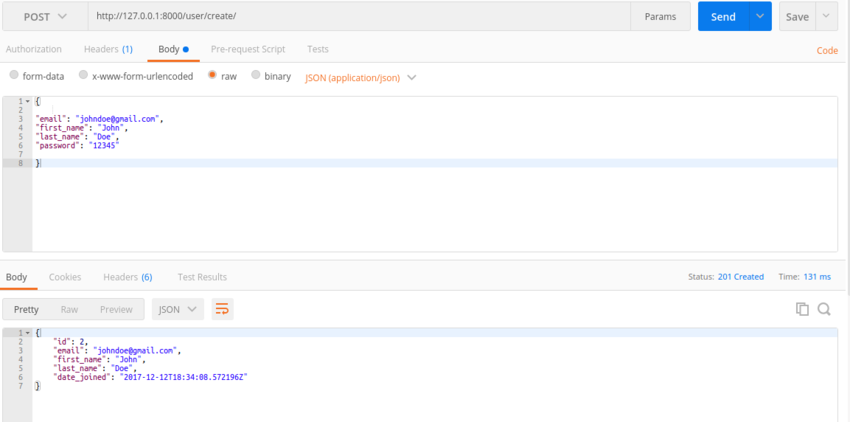Open the response Cookies tab
Image resolution: width=850 pixels, height=422 pixels.
tap(65, 277)
